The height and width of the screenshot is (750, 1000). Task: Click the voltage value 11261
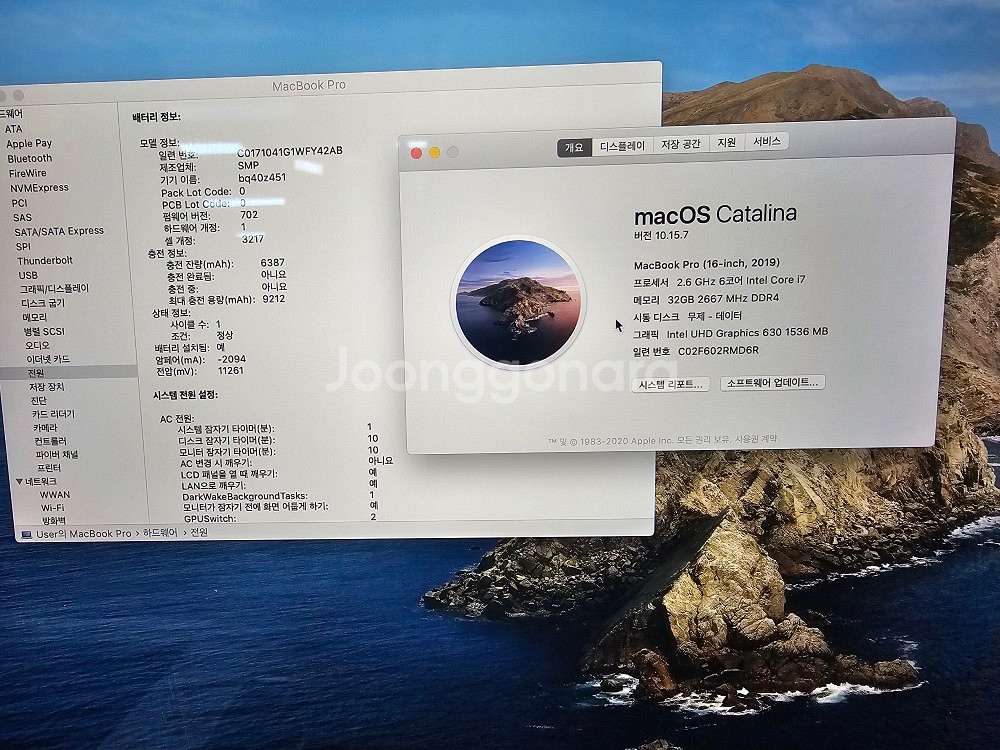(x=231, y=371)
